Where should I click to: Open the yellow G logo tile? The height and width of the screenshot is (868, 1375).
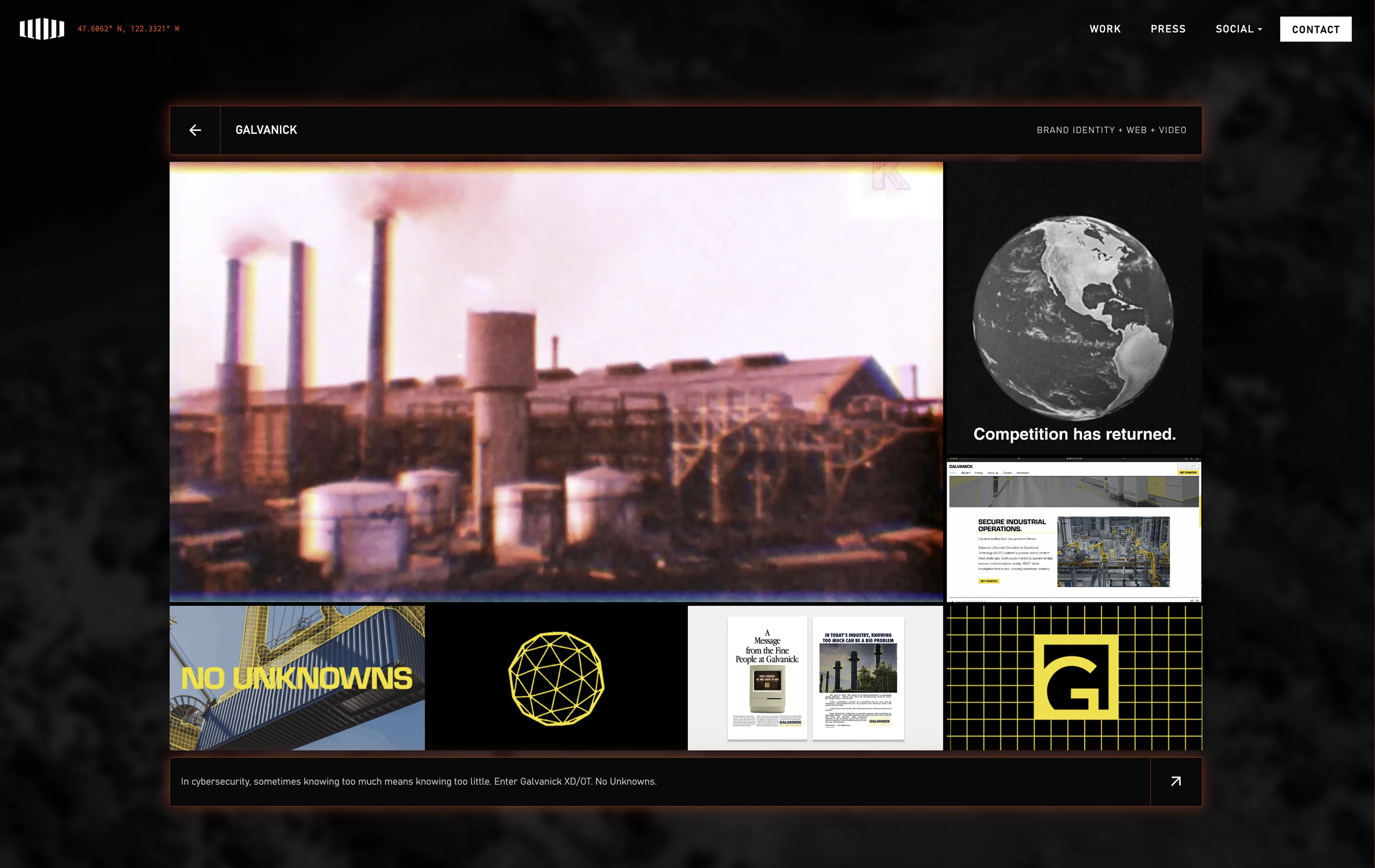pos(1074,677)
